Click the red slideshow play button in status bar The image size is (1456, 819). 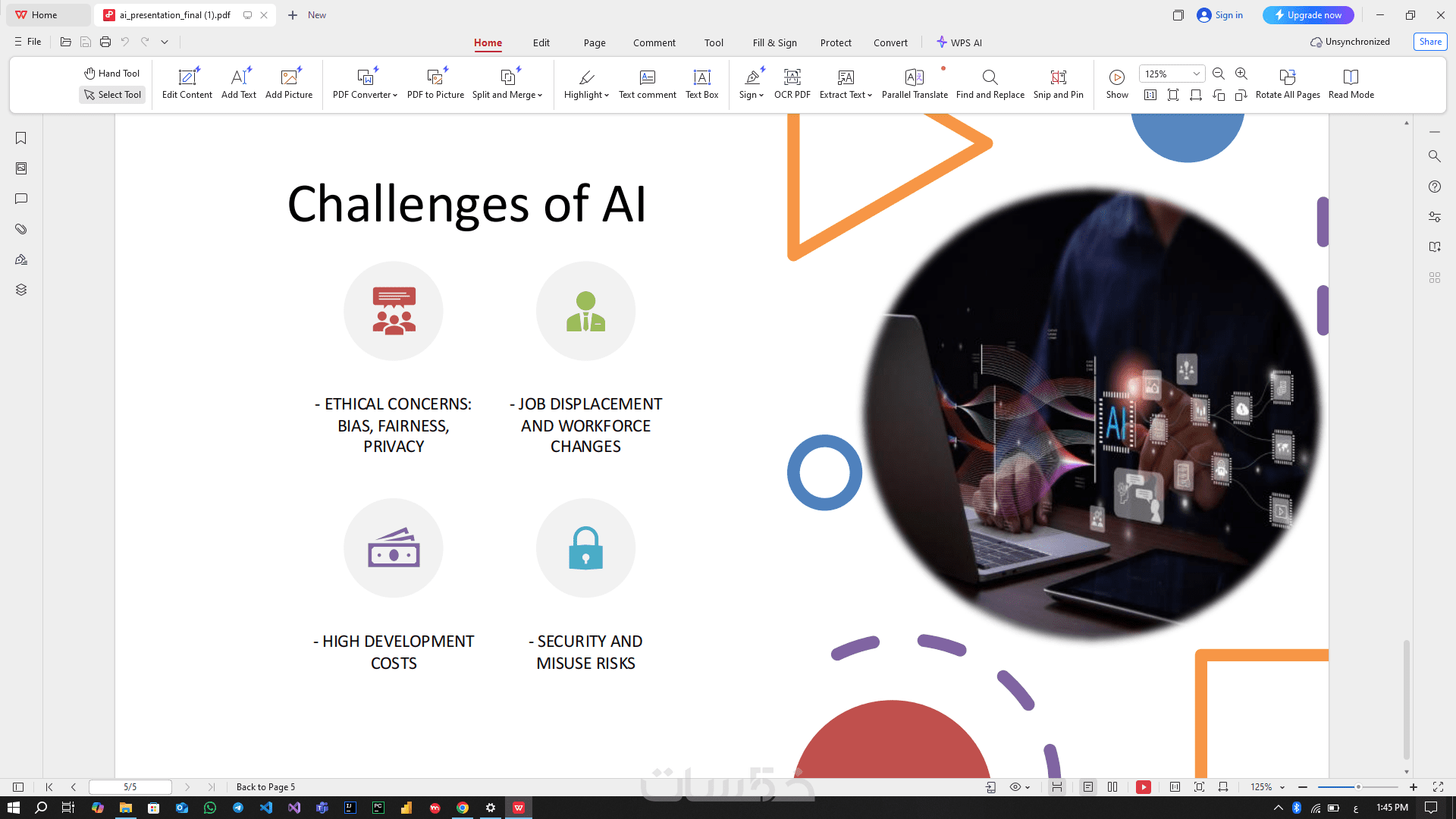click(1143, 787)
